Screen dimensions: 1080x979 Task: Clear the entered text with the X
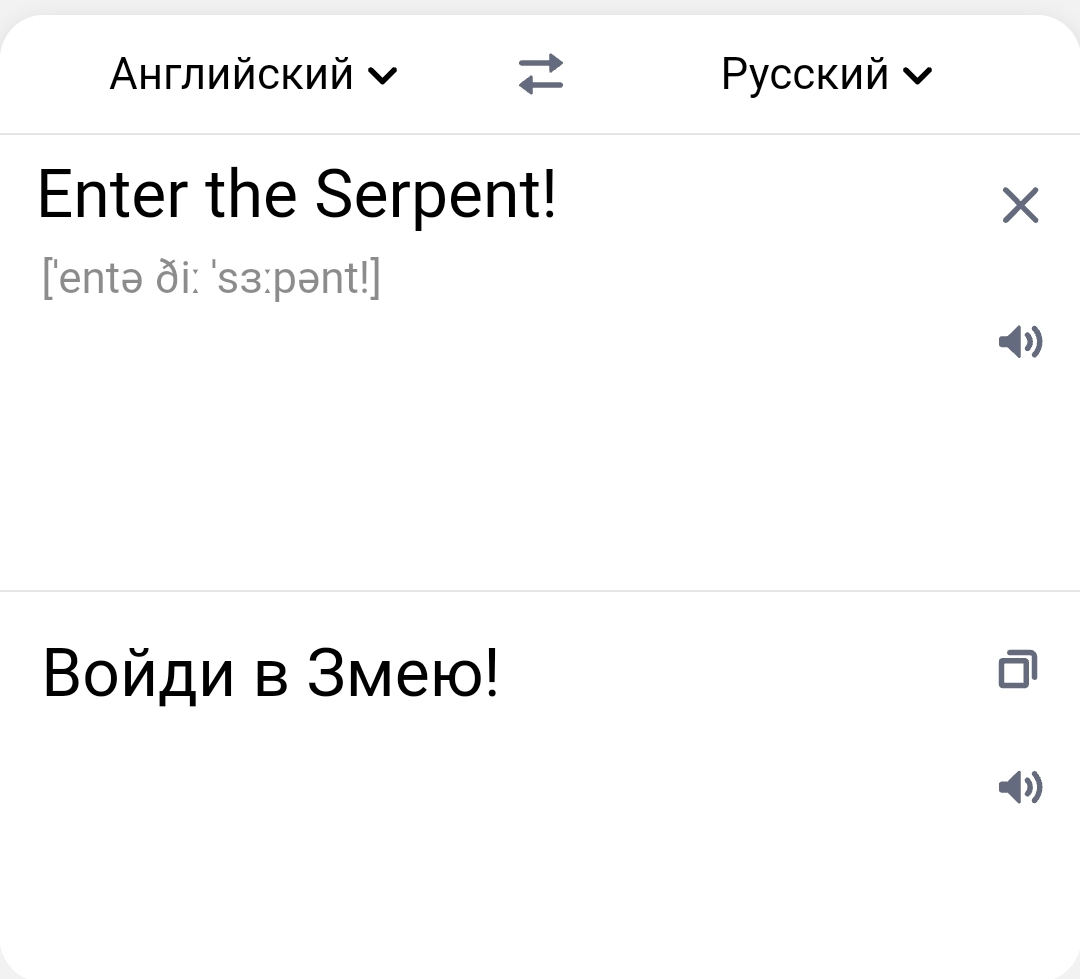pos(1020,205)
